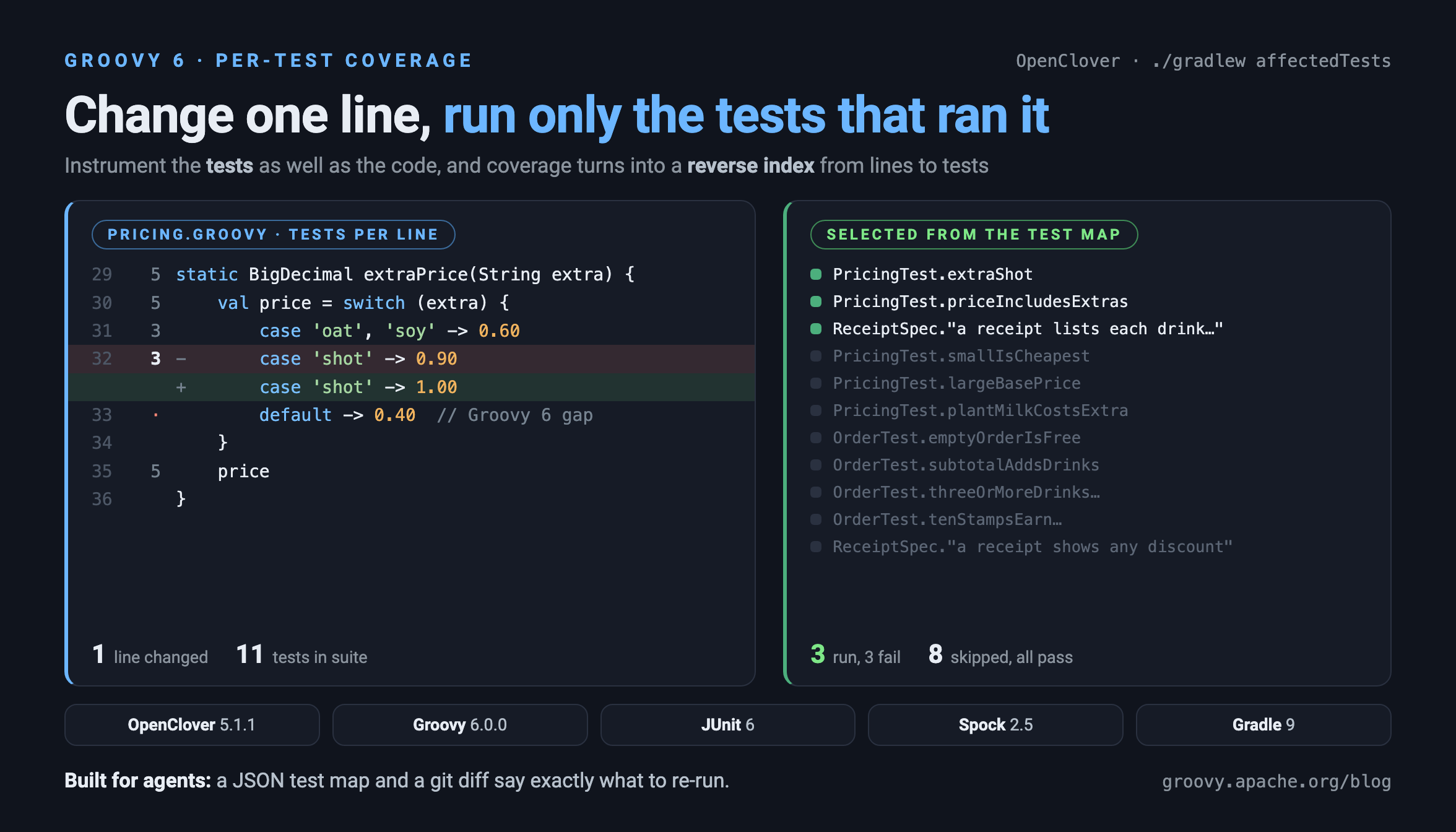1456x832 pixels.
Task: Click the plus marker on the added shot line
Action: click(x=181, y=388)
